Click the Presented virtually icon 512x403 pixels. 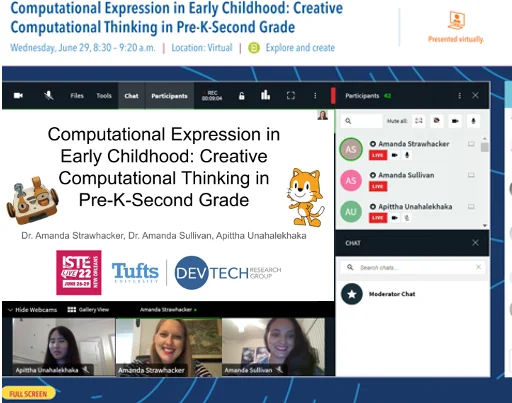point(456,21)
